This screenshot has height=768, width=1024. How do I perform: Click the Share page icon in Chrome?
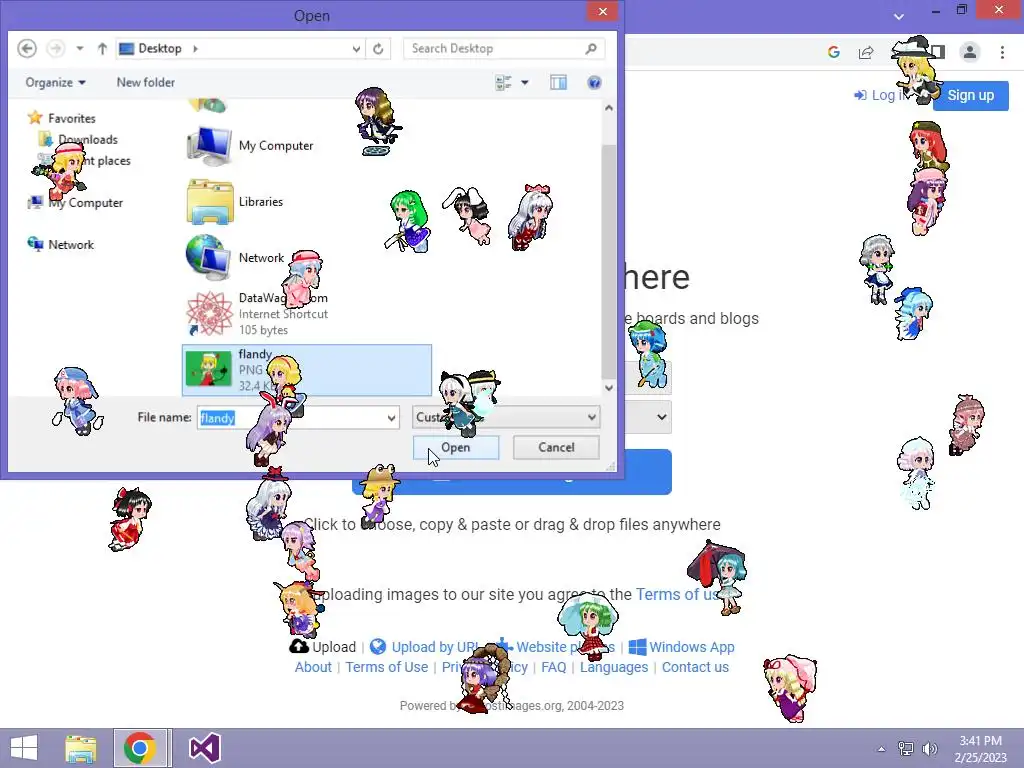(x=866, y=52)
